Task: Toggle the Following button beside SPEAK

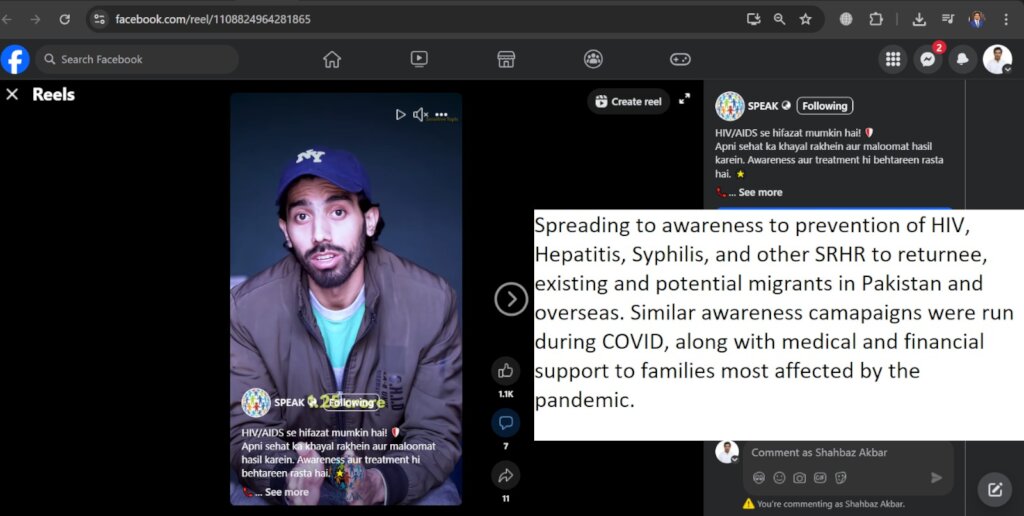Action: pyautogui.click(x=824, y=106)
